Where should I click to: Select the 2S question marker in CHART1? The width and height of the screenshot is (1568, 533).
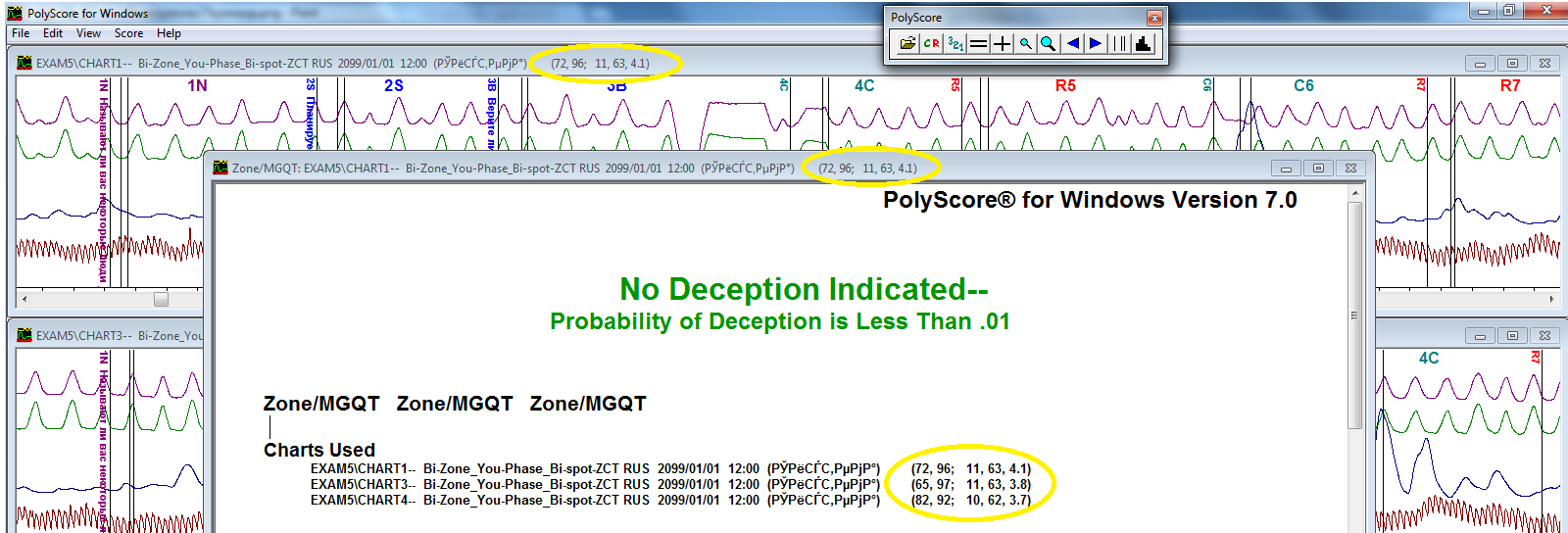(x=394, y=86)
